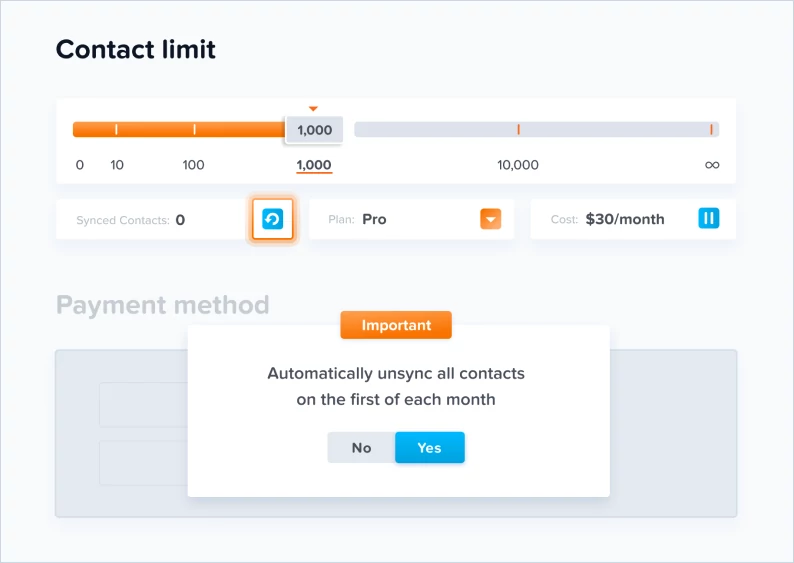Click the Plan: Pro field
This screenshot has width=794, height=563.
[411, 219]
